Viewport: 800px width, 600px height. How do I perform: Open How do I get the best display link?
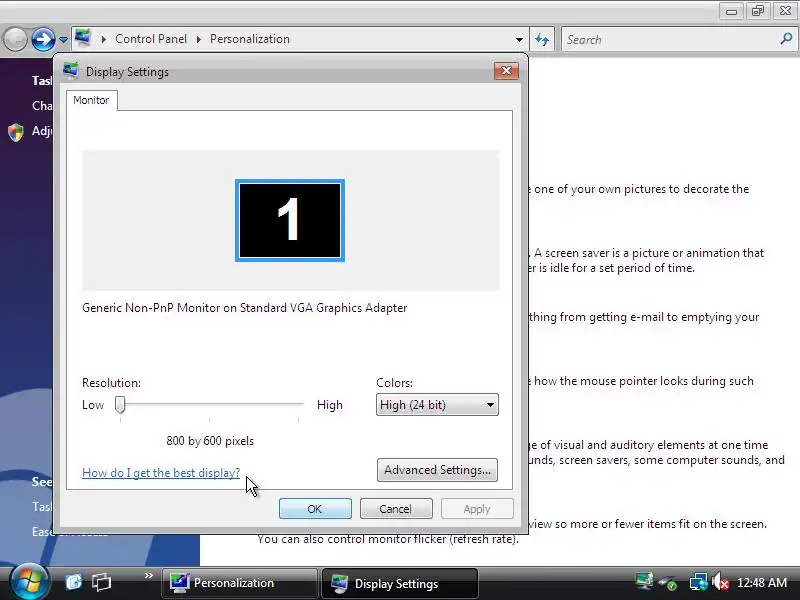pyautogui.click(x=161, y=473)
